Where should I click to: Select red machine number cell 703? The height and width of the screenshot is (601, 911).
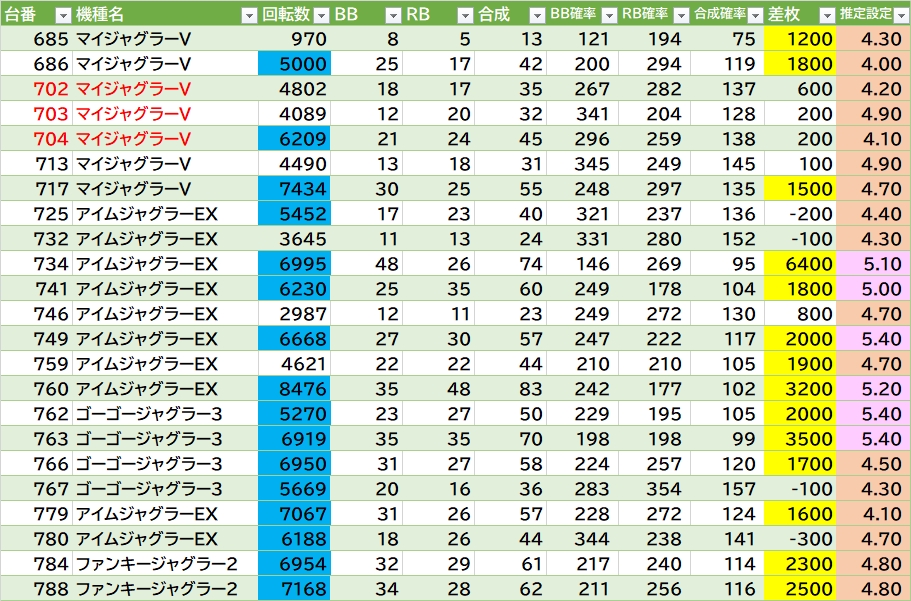tap(36, 114)
